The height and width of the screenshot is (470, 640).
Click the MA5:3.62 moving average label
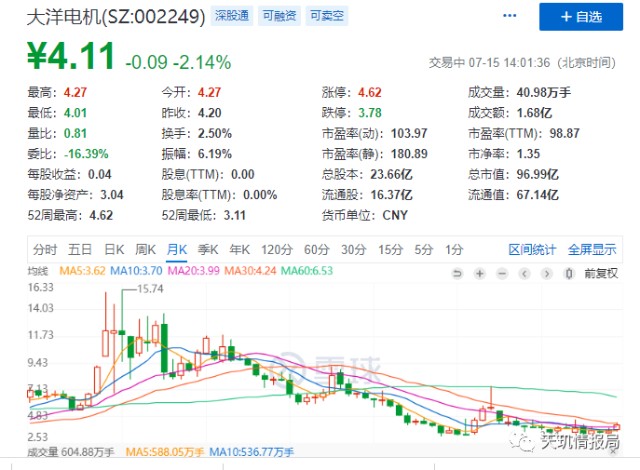tap(82, 271)
